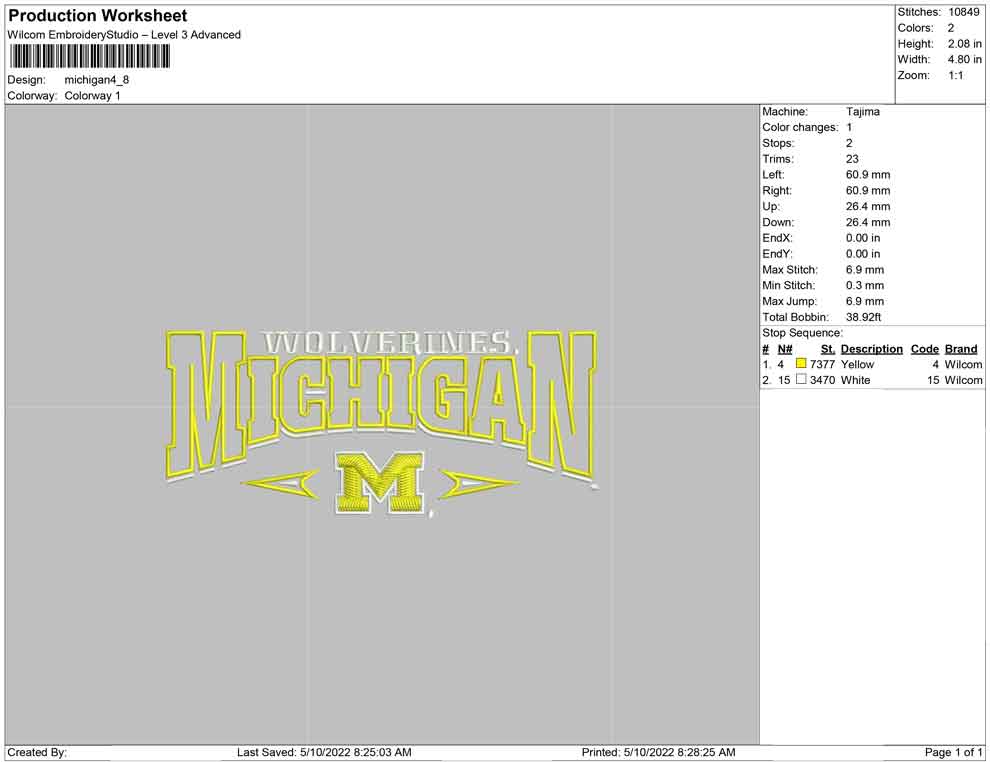The image size is (990, 762).
Task: Click the 'Description' column header
Action: (871, 349)
